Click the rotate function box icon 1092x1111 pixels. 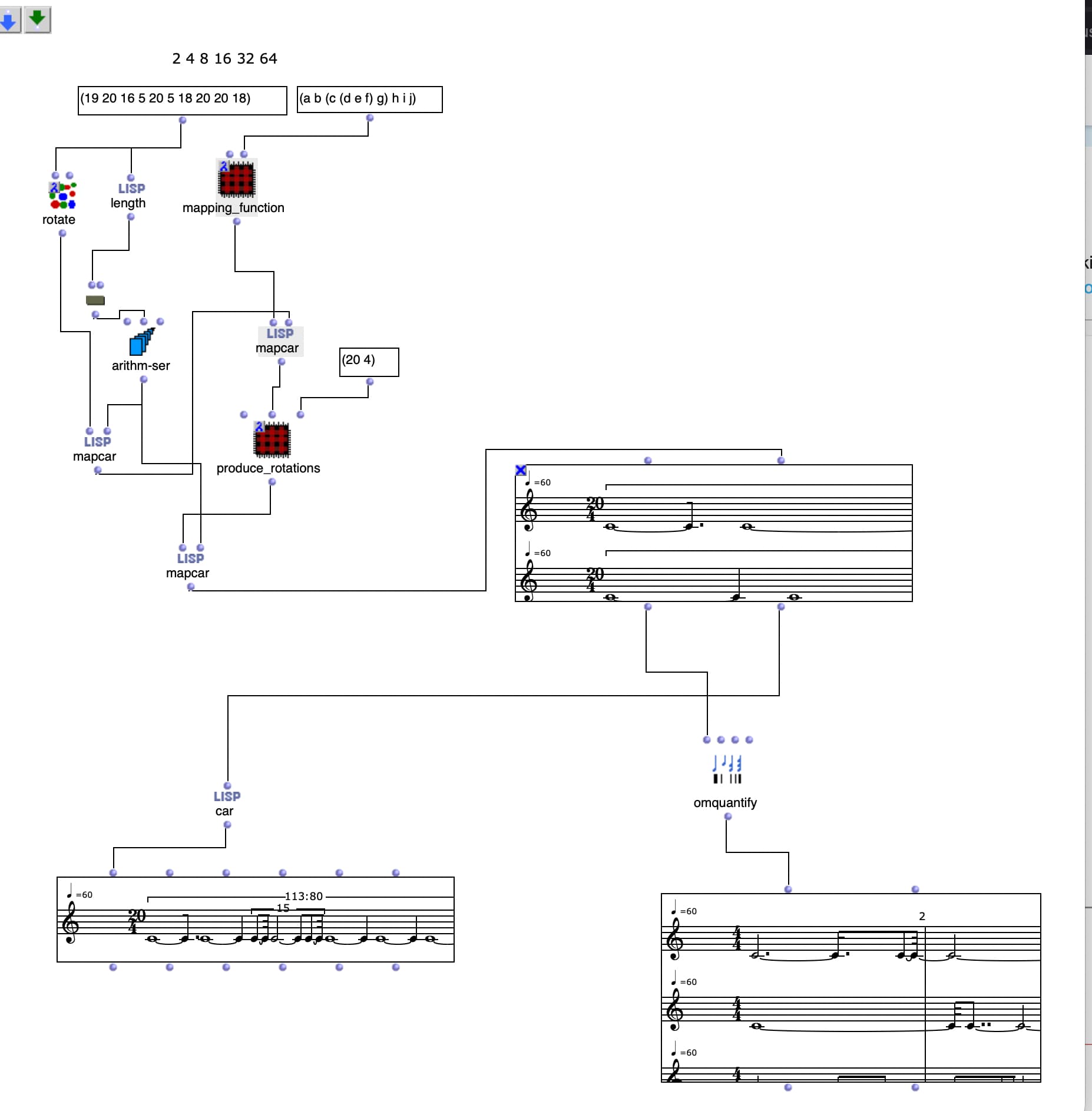[62, 196]
